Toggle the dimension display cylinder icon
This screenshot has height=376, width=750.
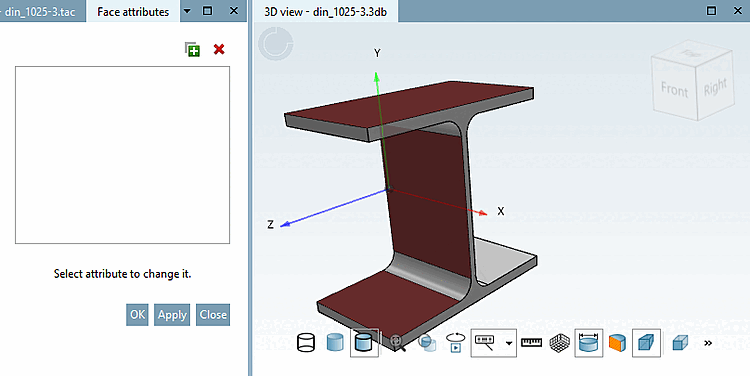[x=588, y=343]
